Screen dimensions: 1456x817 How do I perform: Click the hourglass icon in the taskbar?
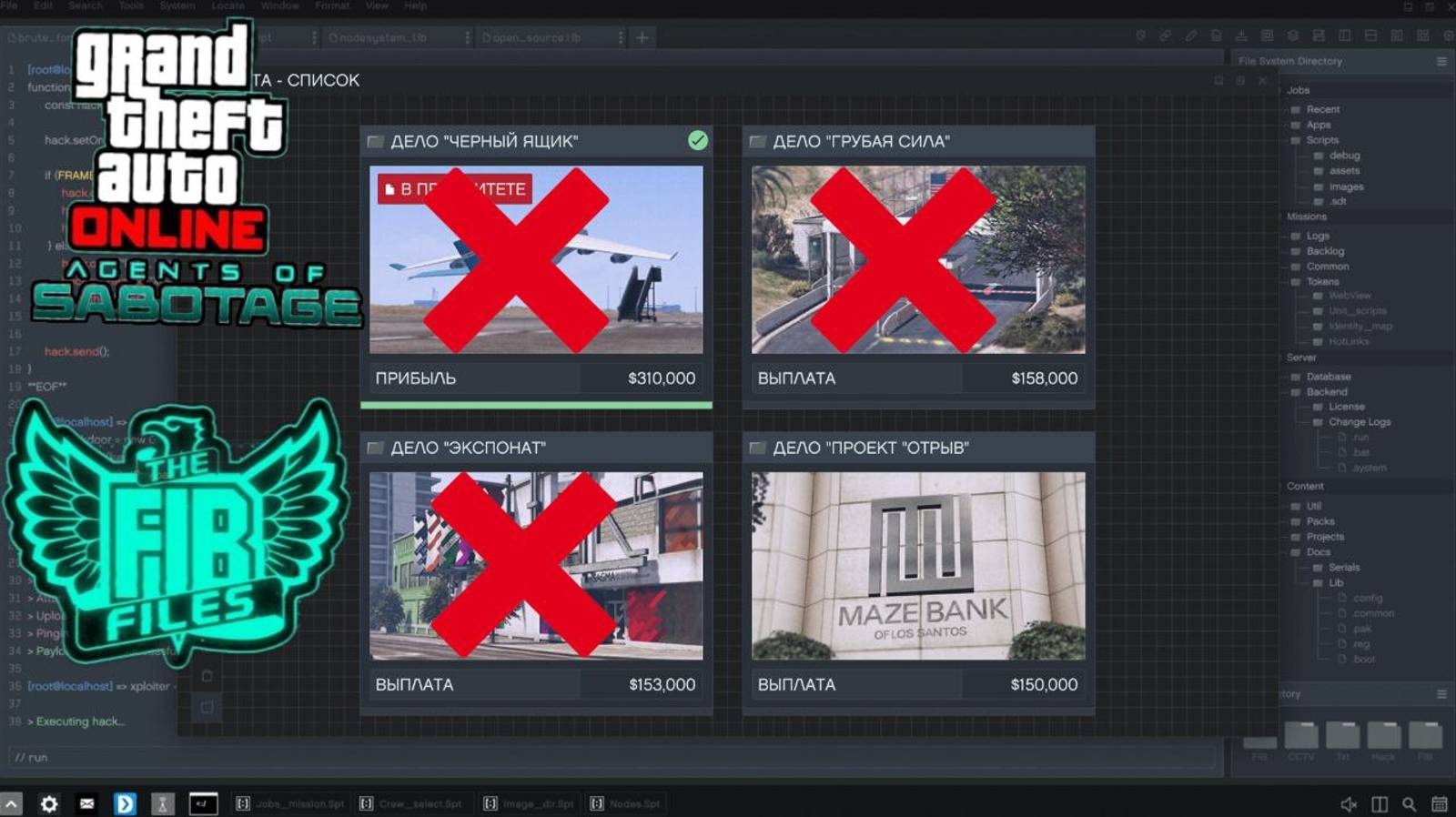point(162,803)
